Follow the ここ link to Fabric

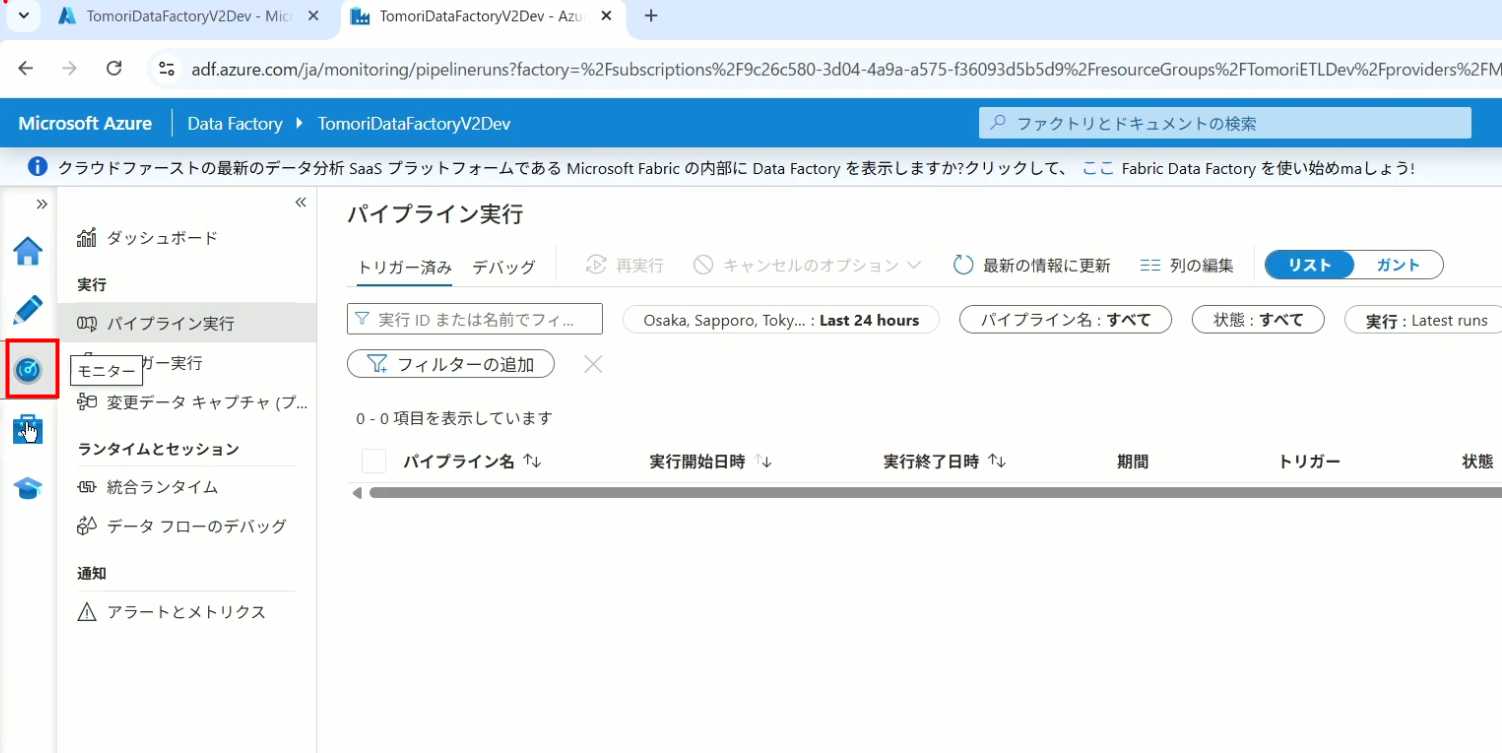point(1097,168)
